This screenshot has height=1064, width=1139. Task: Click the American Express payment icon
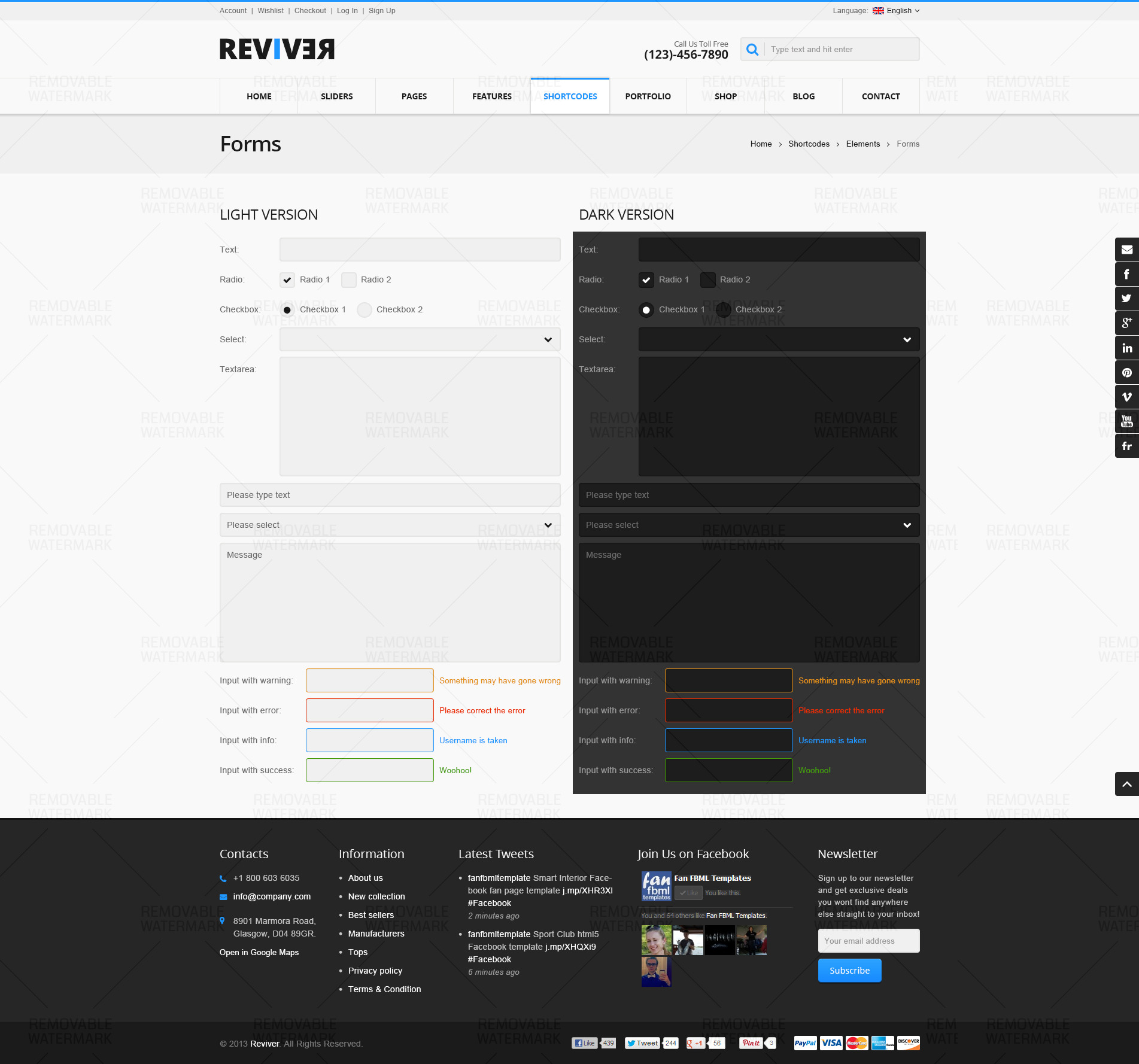883,1043
